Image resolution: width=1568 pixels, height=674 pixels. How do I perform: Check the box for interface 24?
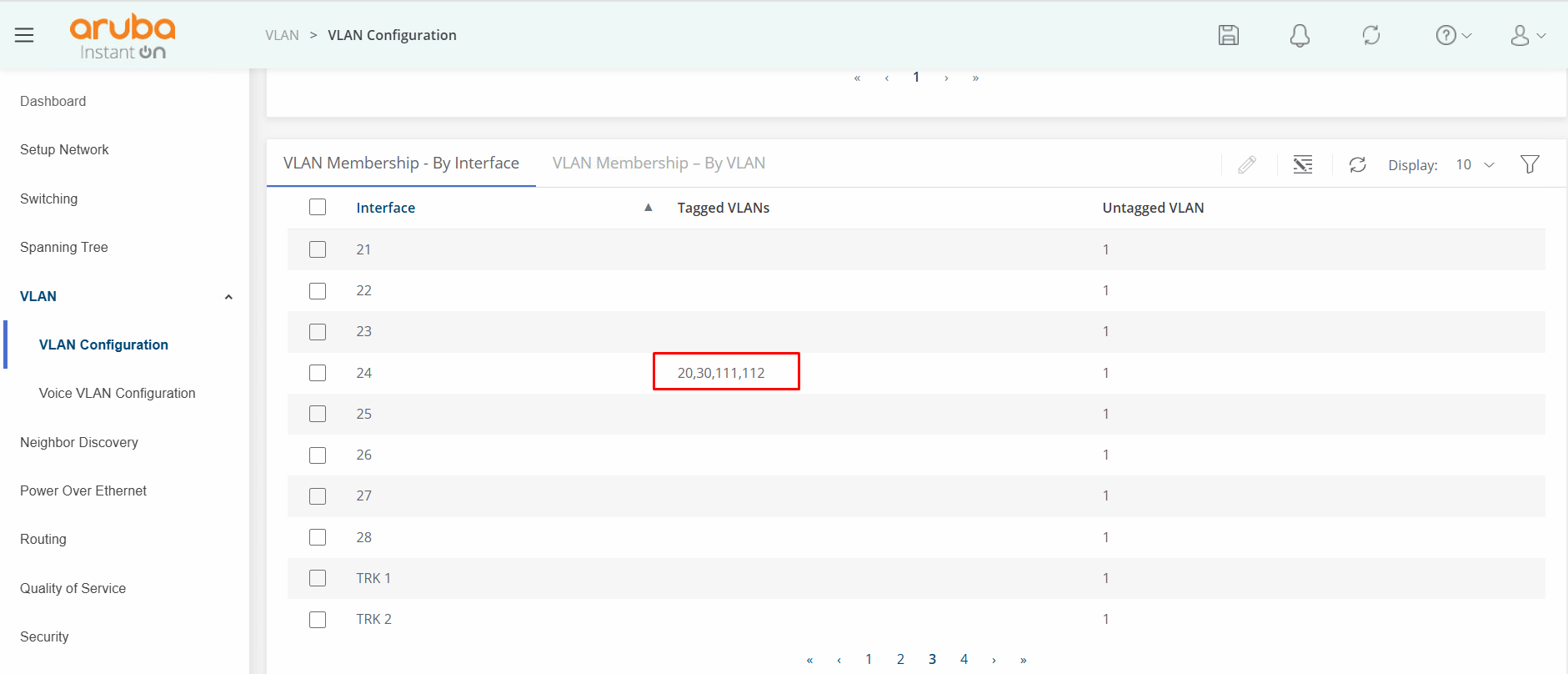[x=318, y=373]
